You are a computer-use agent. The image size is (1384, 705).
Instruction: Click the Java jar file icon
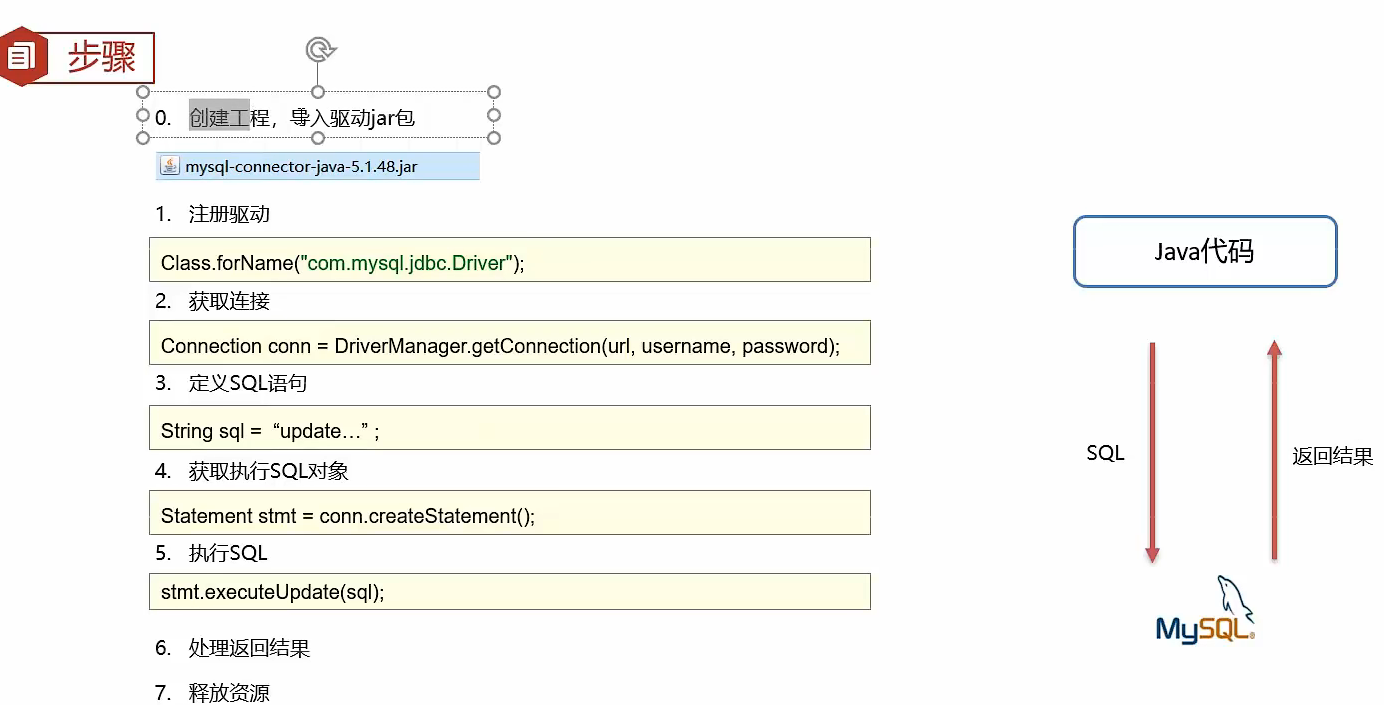coord(170,166)
